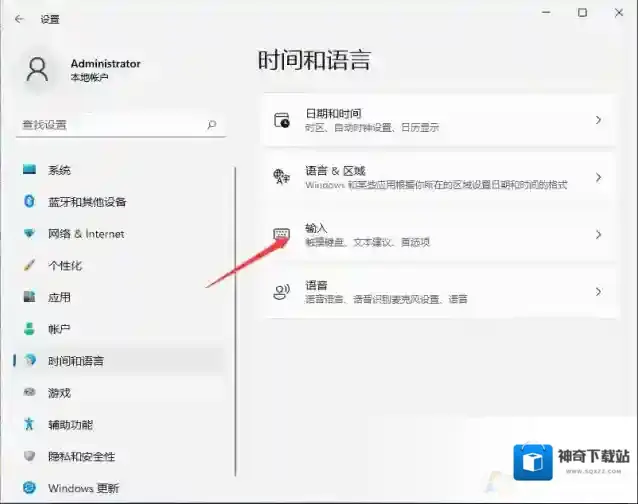Open 隐私和安全性 settings
Screen dimensions: 638x504
tap(81, 456)
